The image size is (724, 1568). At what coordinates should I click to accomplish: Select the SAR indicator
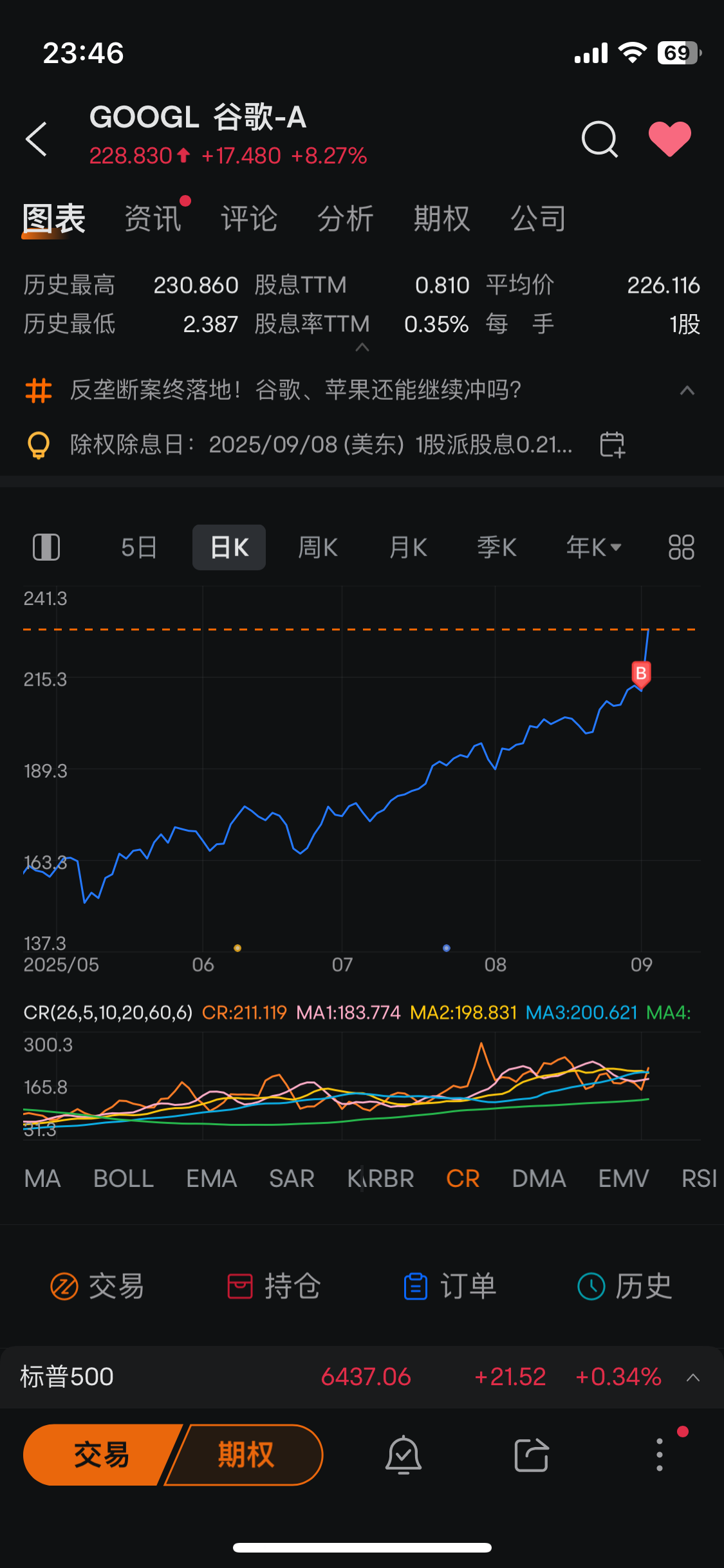292,1179
